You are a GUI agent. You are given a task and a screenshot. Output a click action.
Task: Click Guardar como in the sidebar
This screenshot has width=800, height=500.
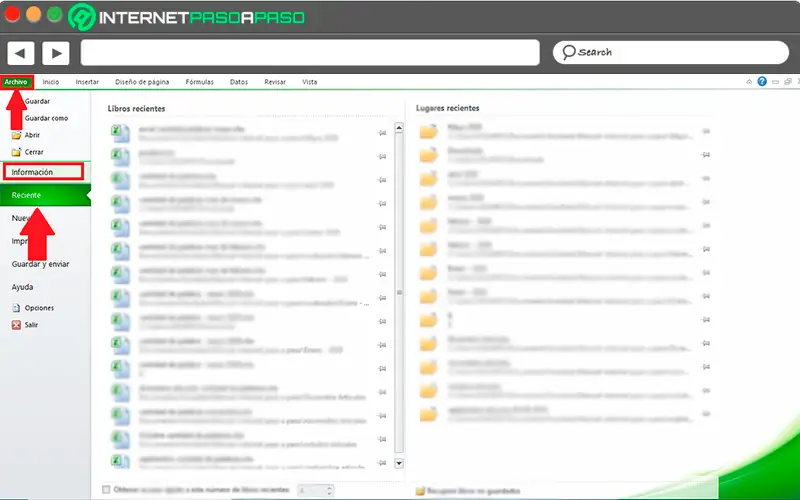coord(46,118)
